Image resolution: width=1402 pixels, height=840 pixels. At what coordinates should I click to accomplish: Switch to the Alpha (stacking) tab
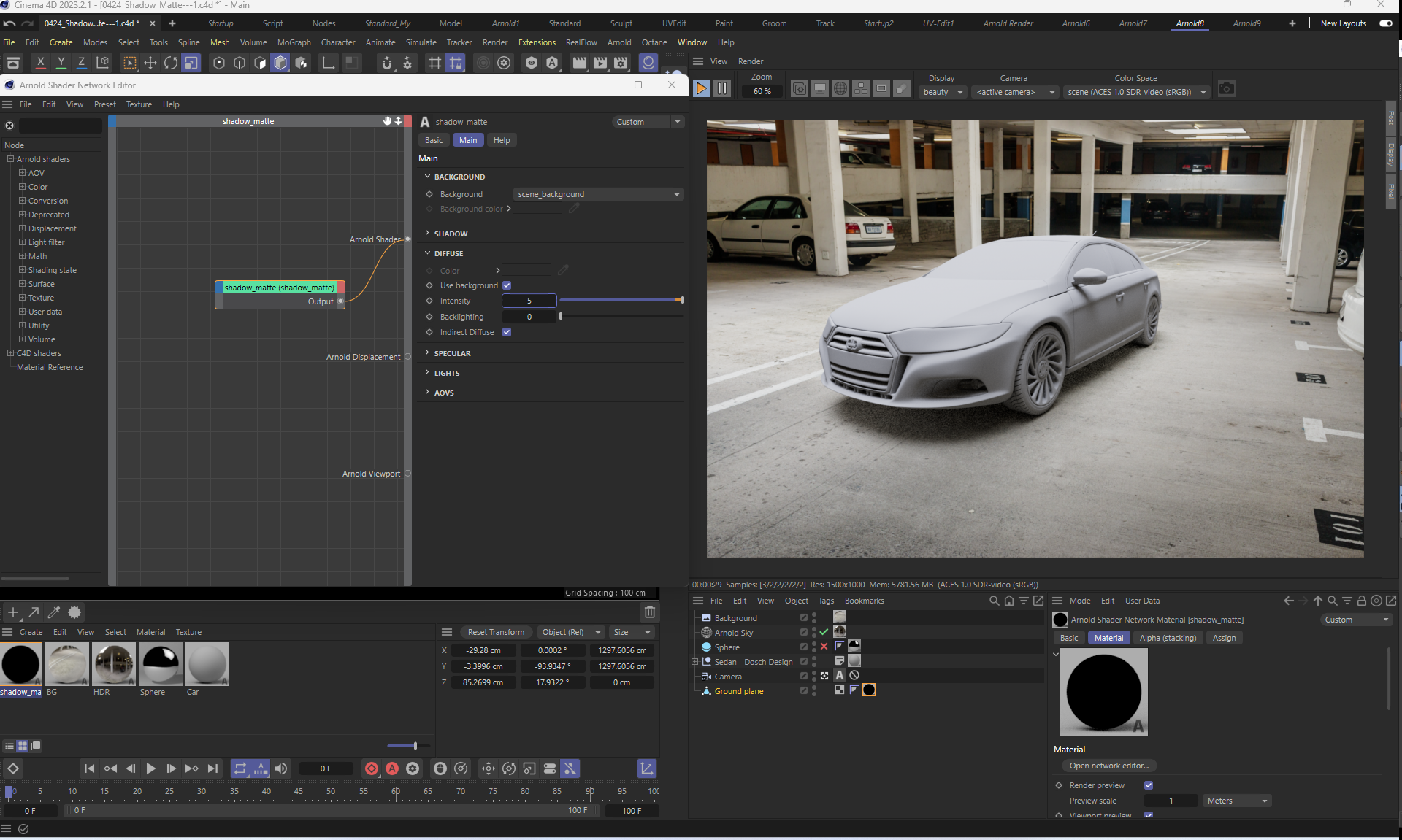click(1167, 638)
